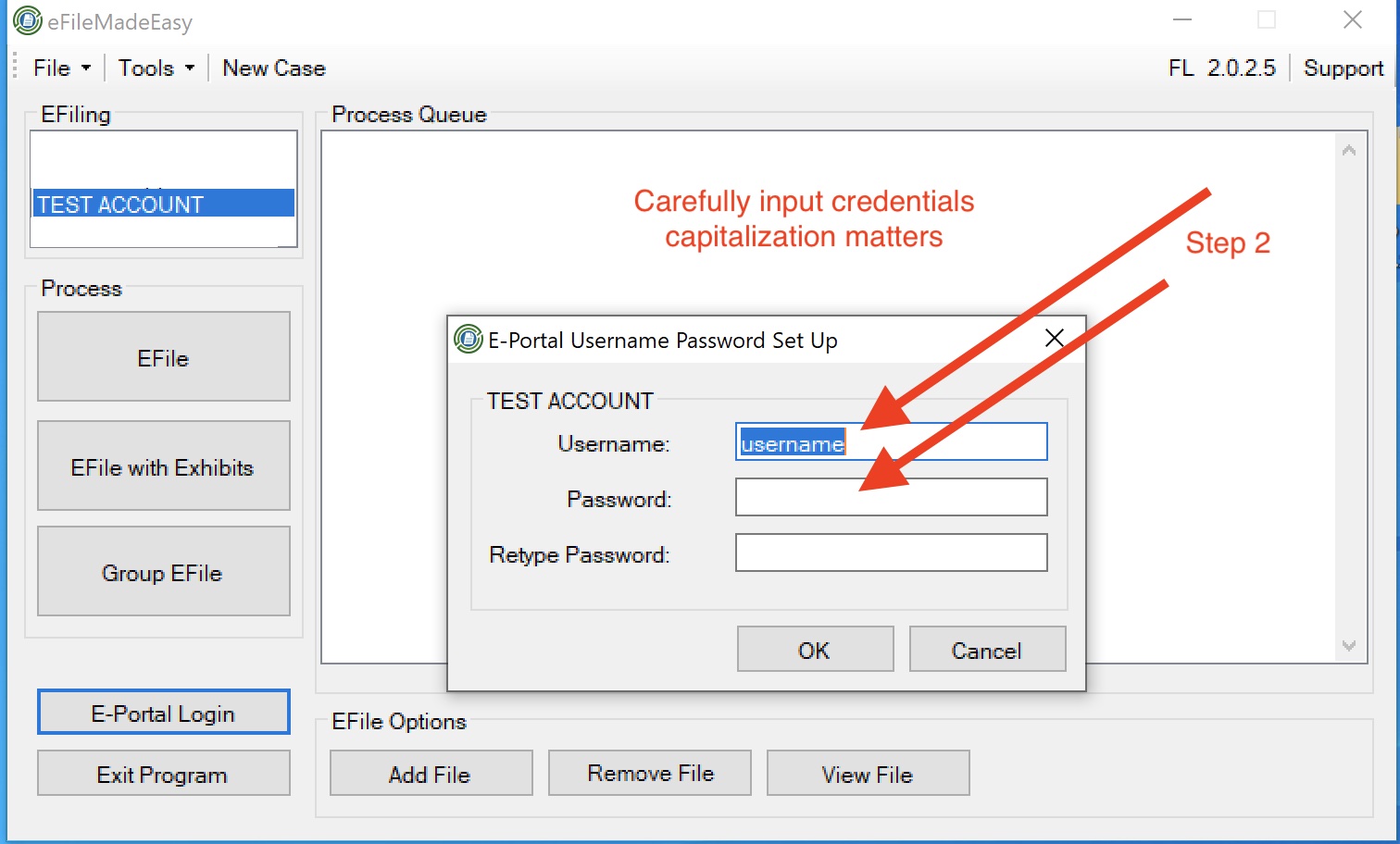Click New Case in the menu bar
The width and height of the screenshot is (1400, 844).
[x=274, y=68]
